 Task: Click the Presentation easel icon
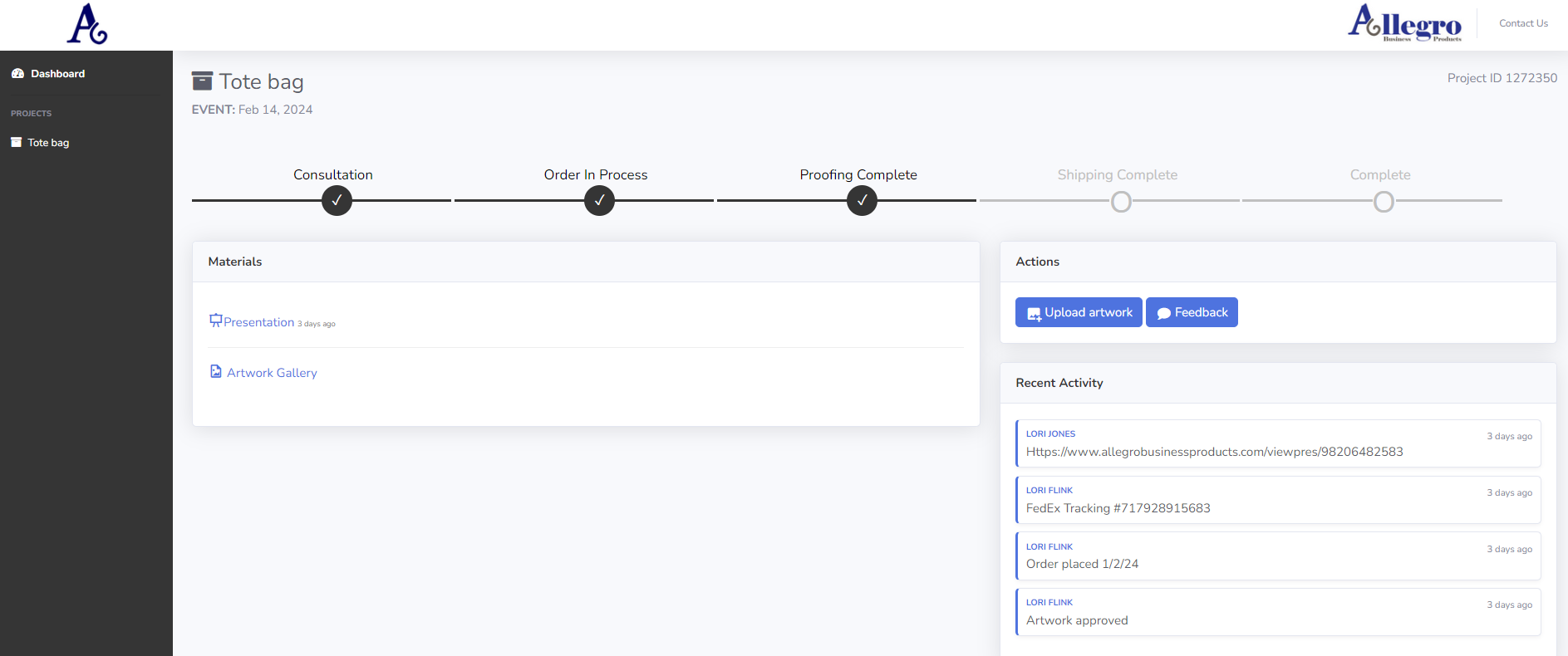click(215, 321)
